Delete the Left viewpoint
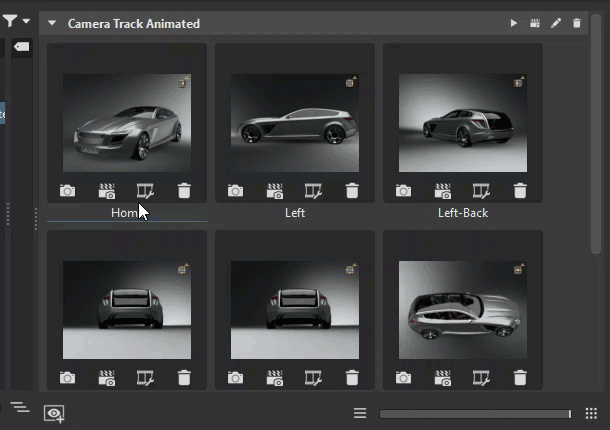 click(352, 191)
